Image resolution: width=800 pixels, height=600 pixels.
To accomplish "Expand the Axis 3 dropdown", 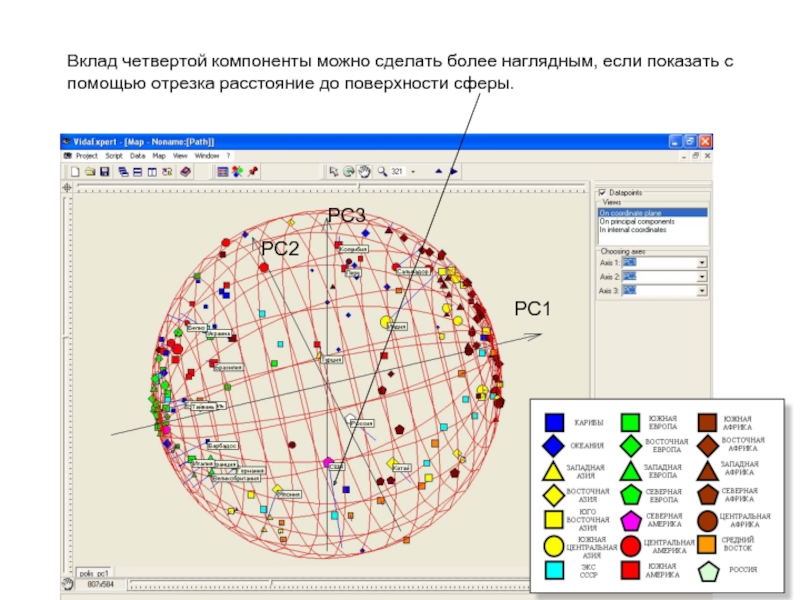I will [702, 292].
